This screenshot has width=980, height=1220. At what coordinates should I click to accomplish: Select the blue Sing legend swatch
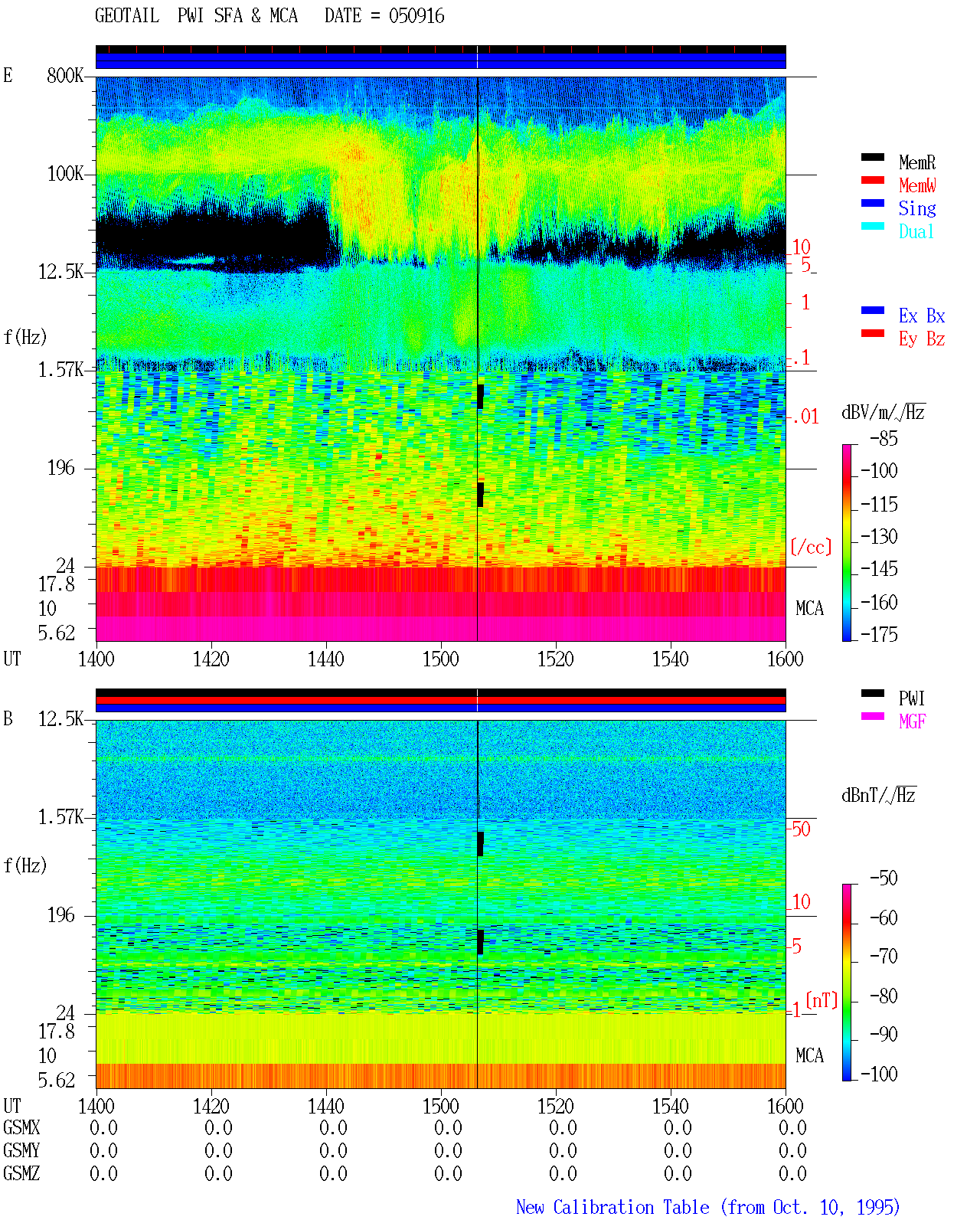click(873, 203)
